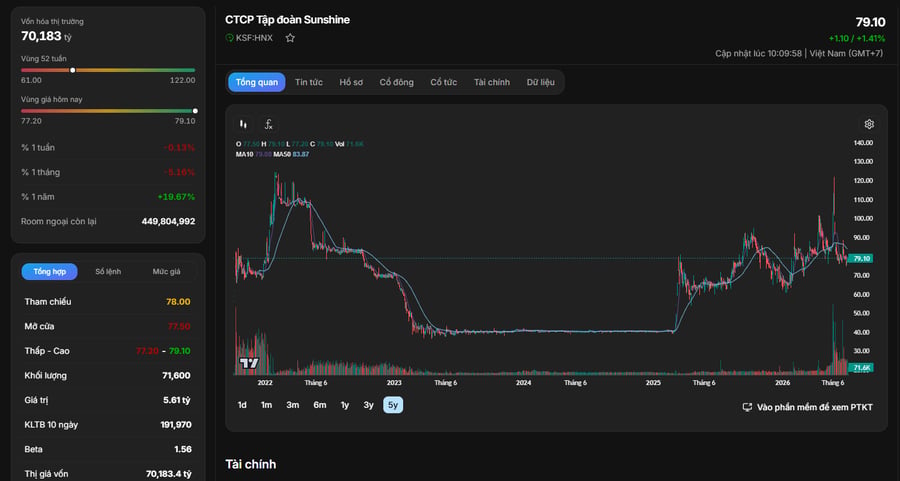The image size is (900, 481).
Task: Add KSF to favorites with star icon
Action: point(290,38)
